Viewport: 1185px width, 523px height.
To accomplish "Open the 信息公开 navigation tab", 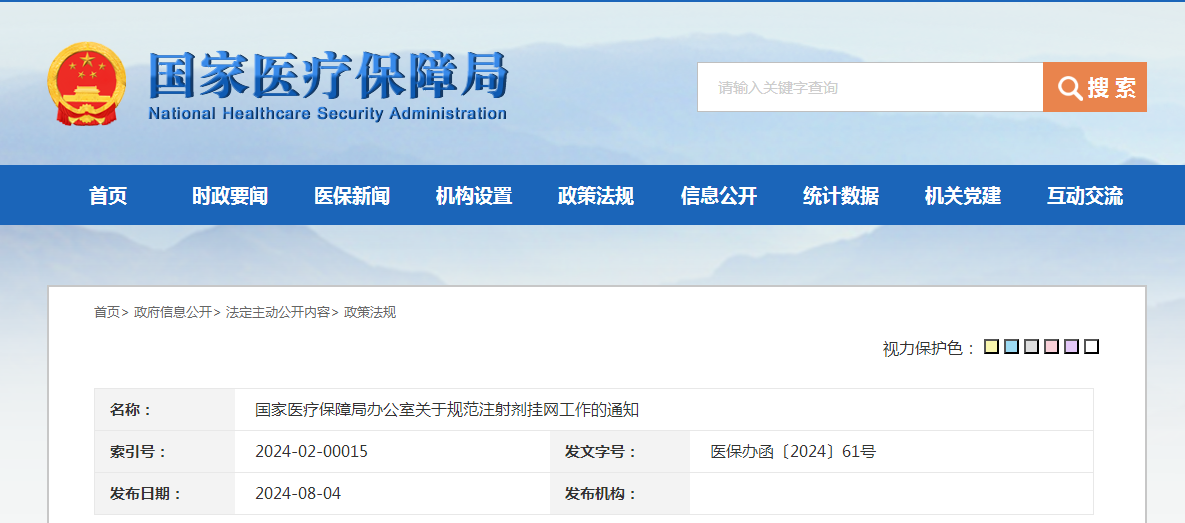I will pyautogui.click(x=719, y=197).
